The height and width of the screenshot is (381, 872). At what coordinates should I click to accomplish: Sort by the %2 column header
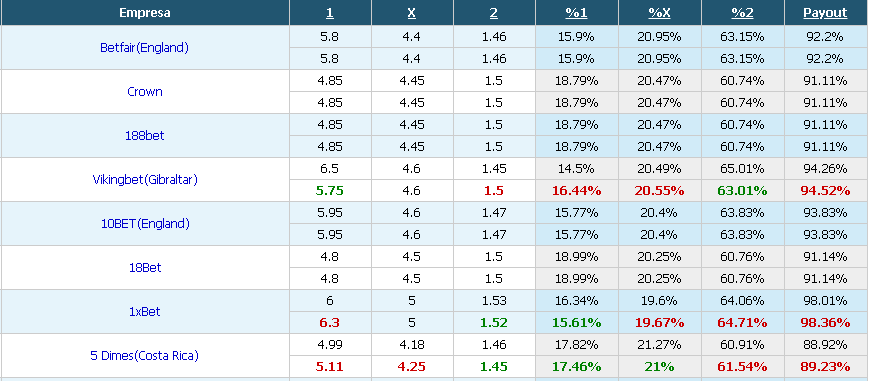coord(742,13)
